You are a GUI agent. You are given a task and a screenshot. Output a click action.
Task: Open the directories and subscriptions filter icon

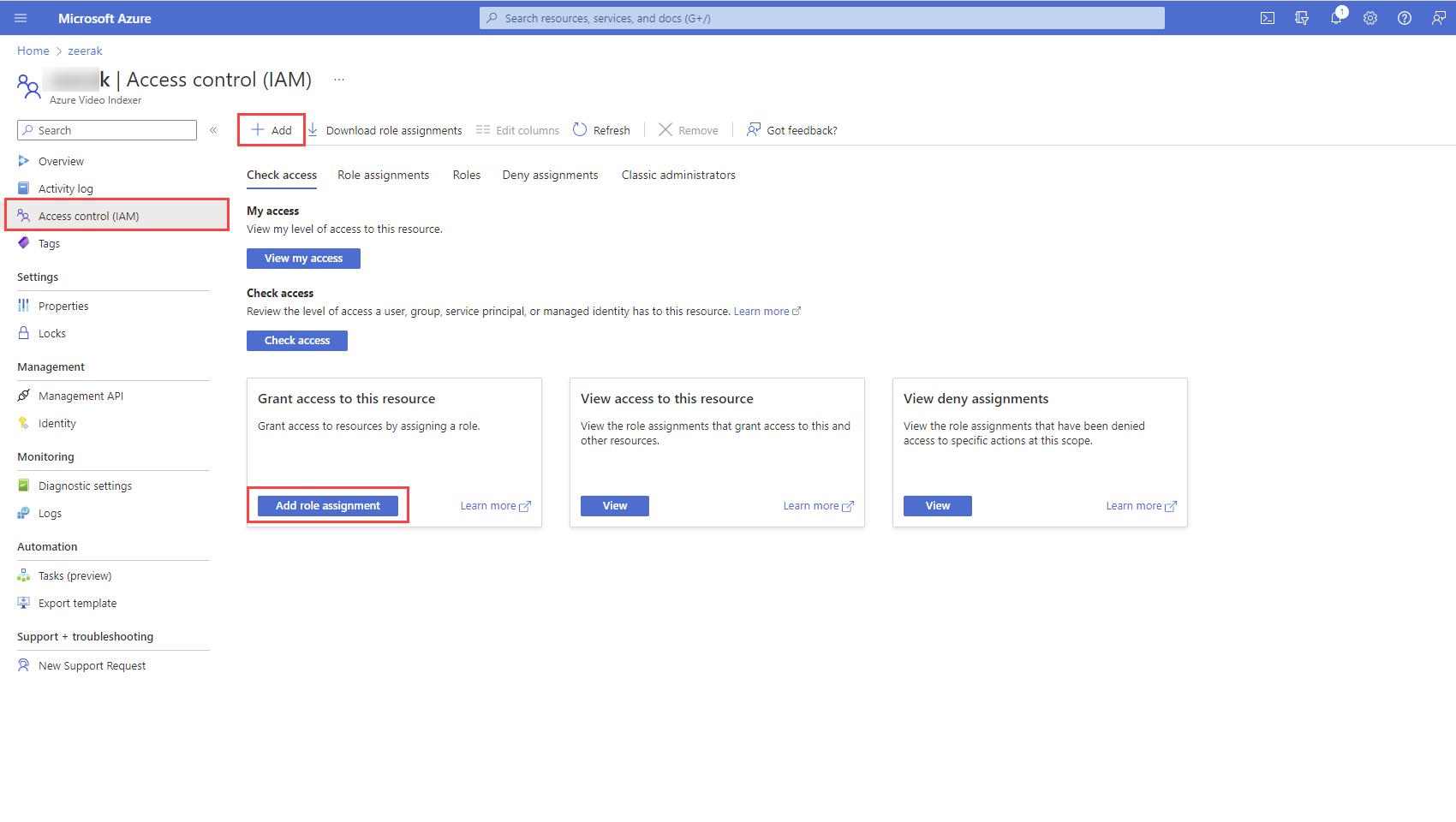coord(1302,18)
